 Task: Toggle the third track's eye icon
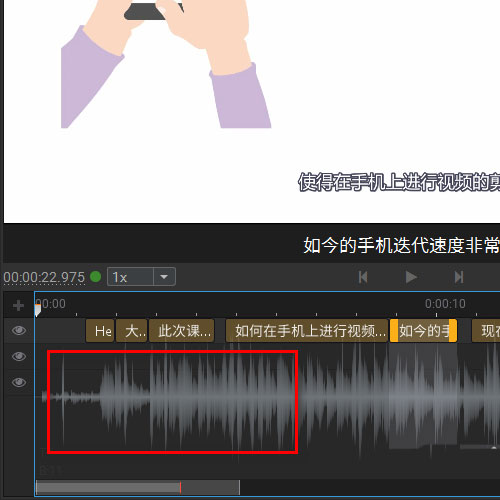pyautogui.click(x=19, y=382)
